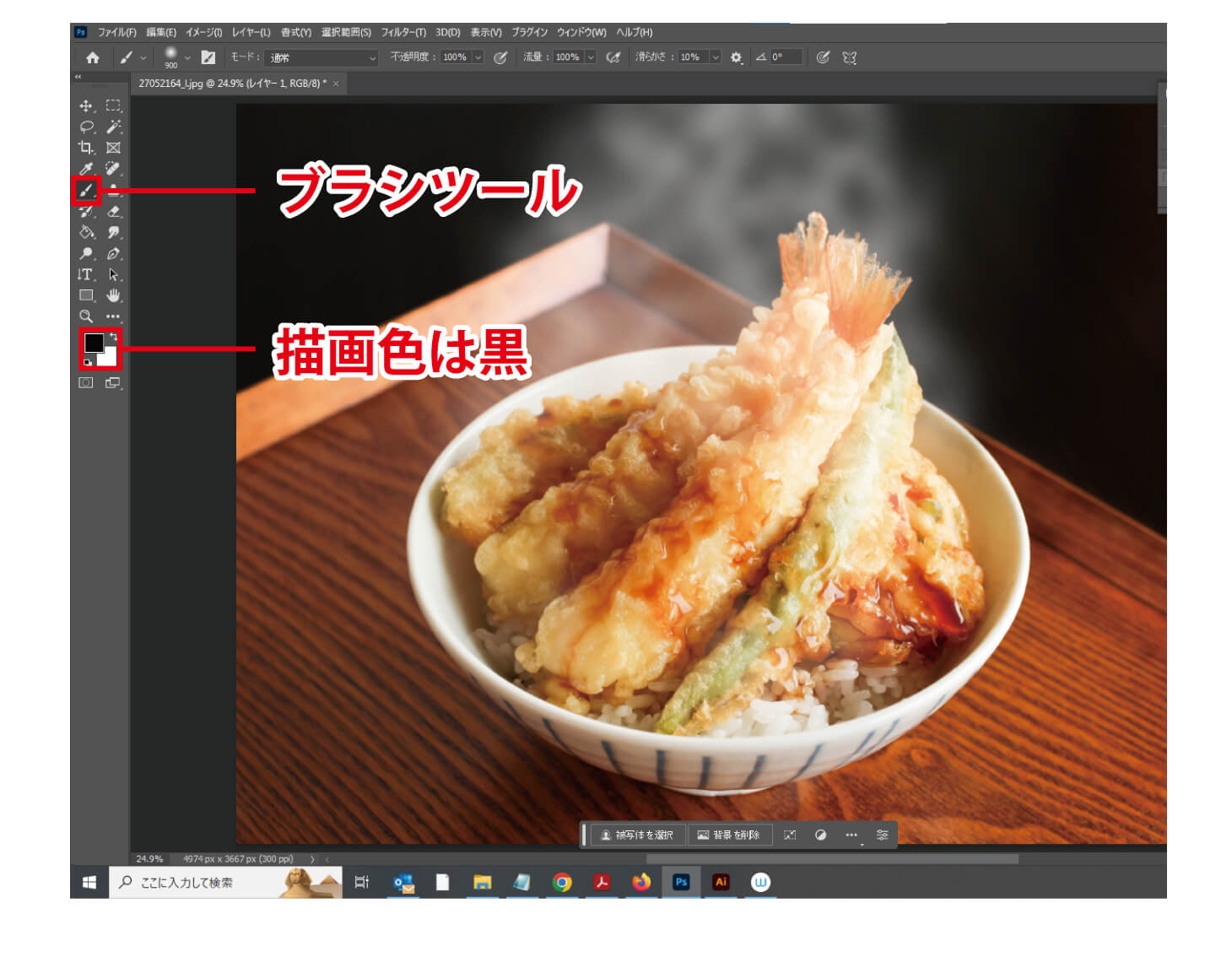Open the opacity 不透明度 slider dropdown arrow
Viewport: 1232px width, 957px height.
coord(478,57)
